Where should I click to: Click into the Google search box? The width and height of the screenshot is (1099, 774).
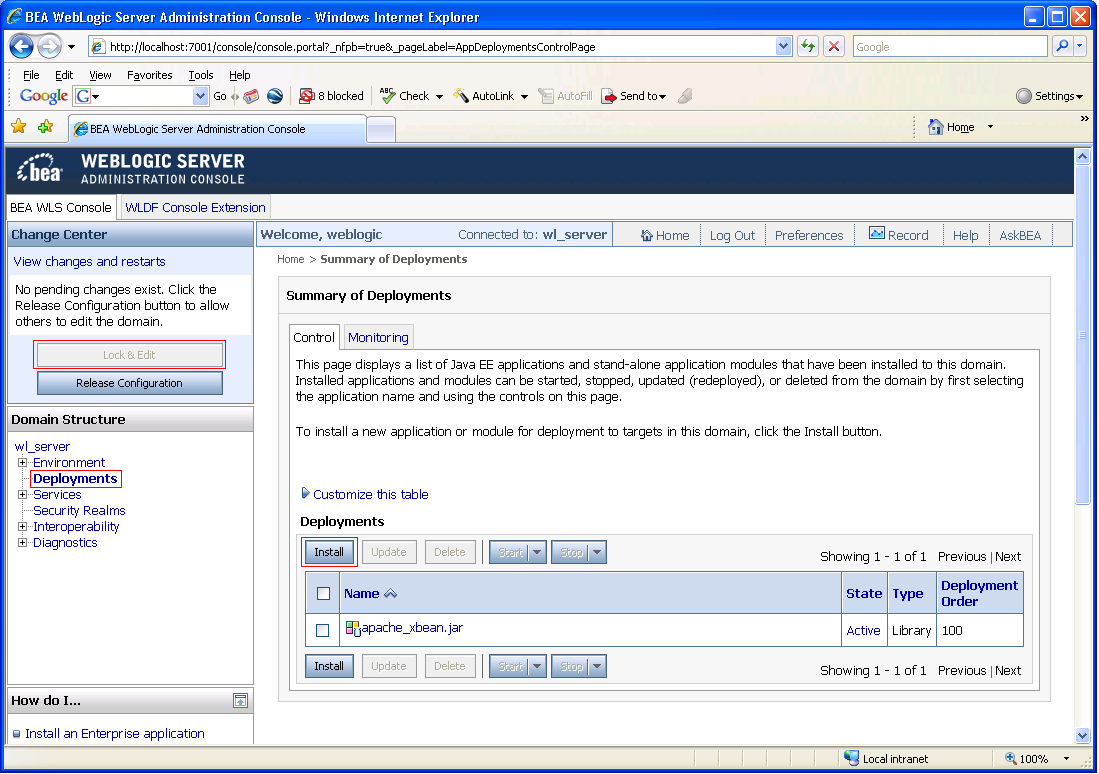point(950,47)
